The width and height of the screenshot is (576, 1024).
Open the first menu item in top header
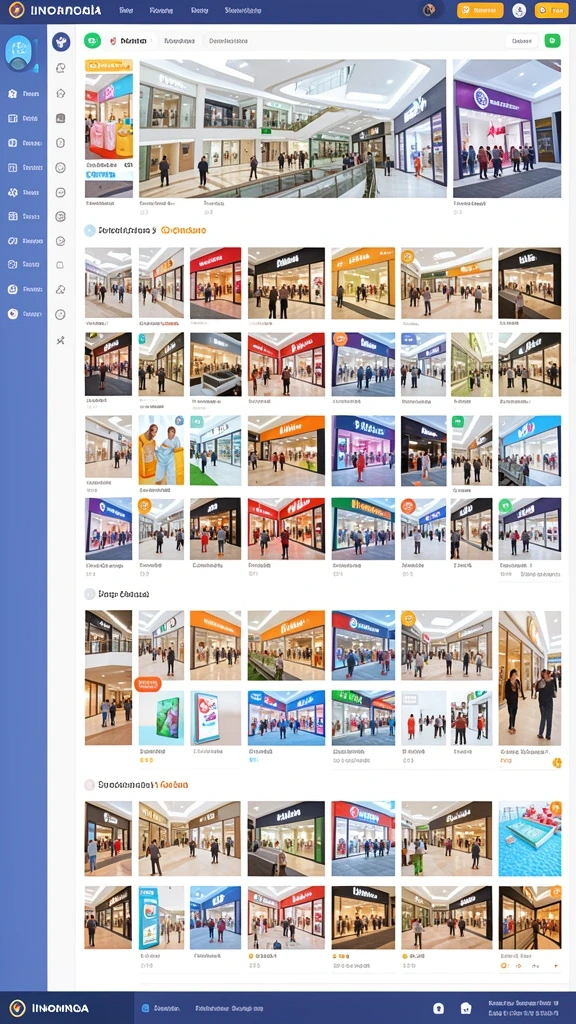126,10
